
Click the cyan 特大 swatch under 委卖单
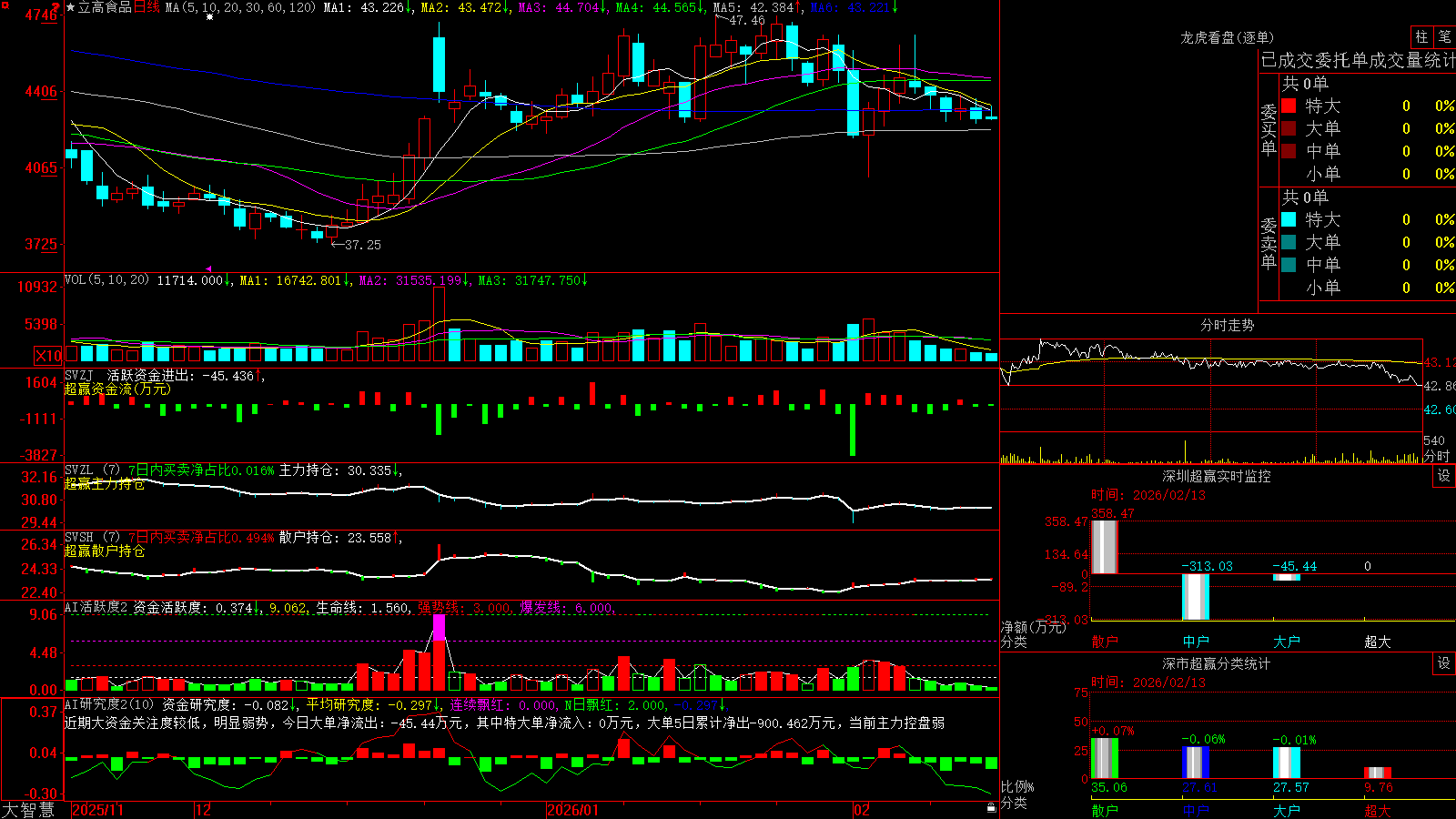[1289, 219]
